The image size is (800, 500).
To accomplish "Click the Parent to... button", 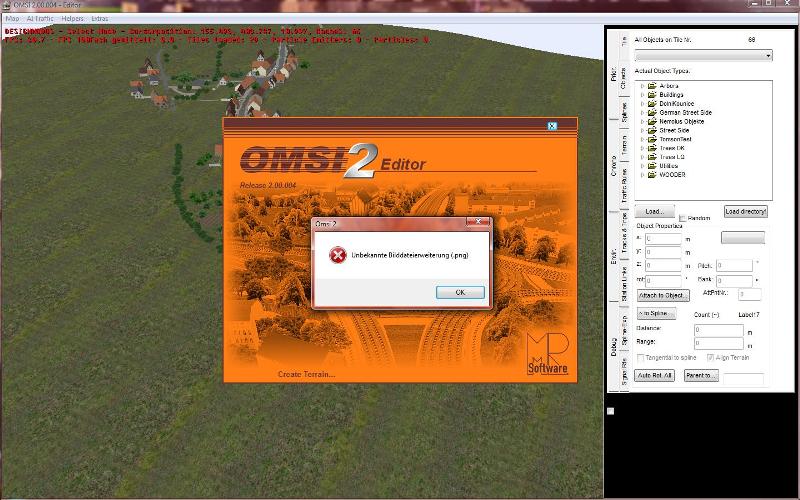I will [701, 376].
